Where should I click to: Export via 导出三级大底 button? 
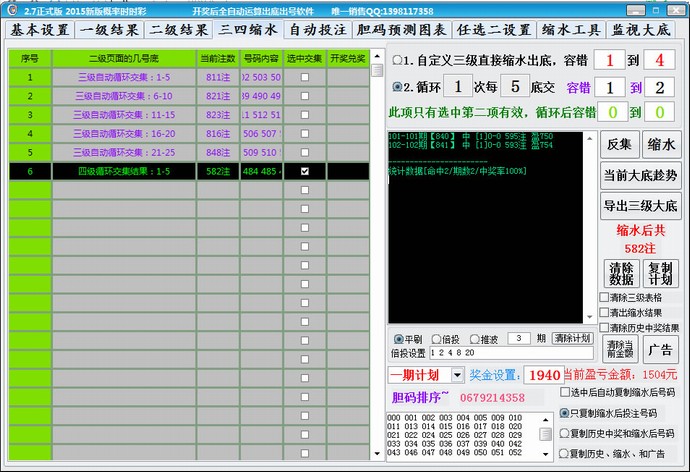[640, 207]
